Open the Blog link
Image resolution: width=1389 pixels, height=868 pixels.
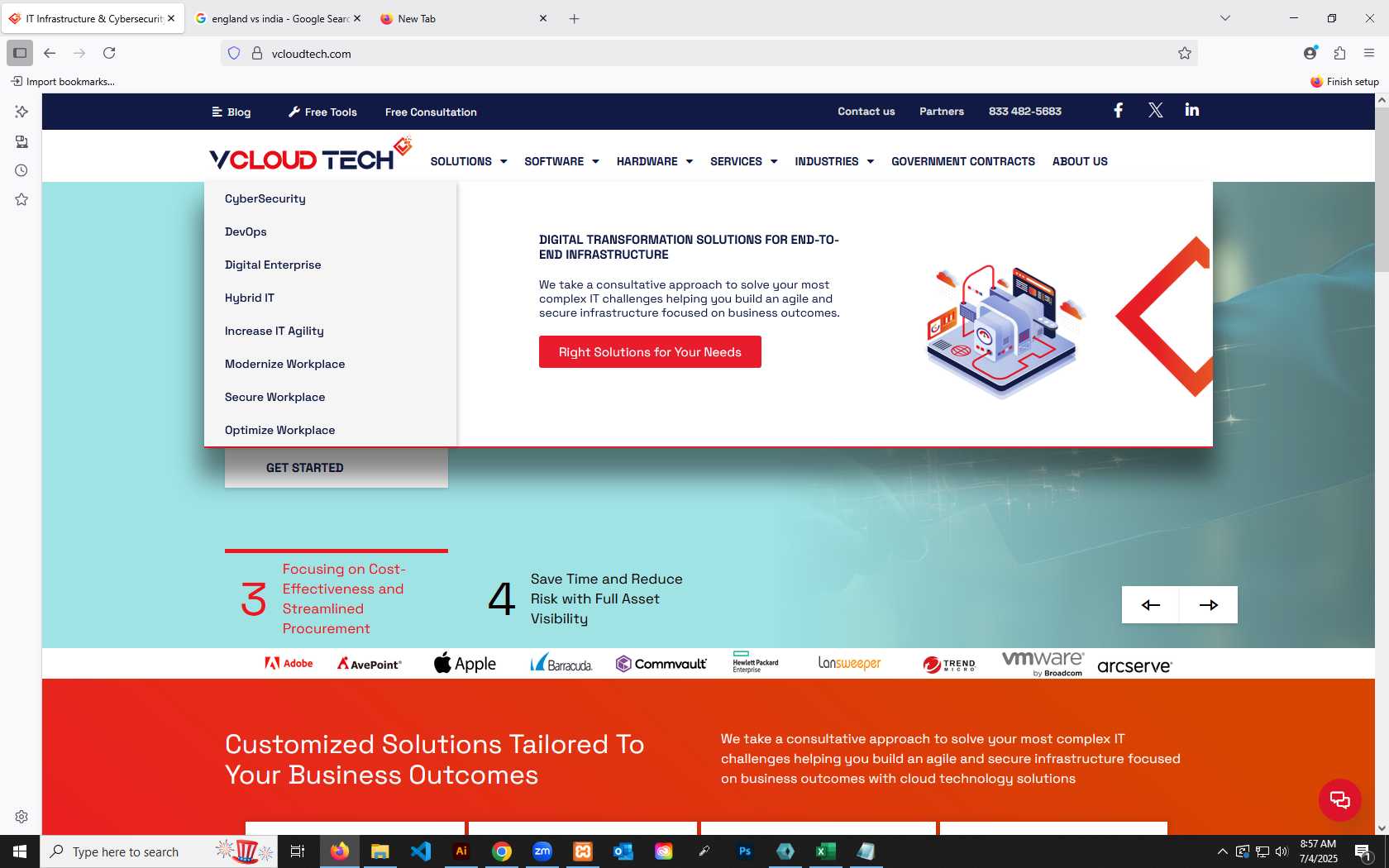(231, 112)
